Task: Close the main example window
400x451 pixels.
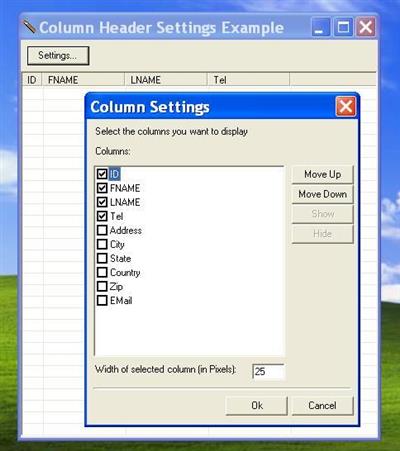Action: pyautogui.click(x=366, y=27)
